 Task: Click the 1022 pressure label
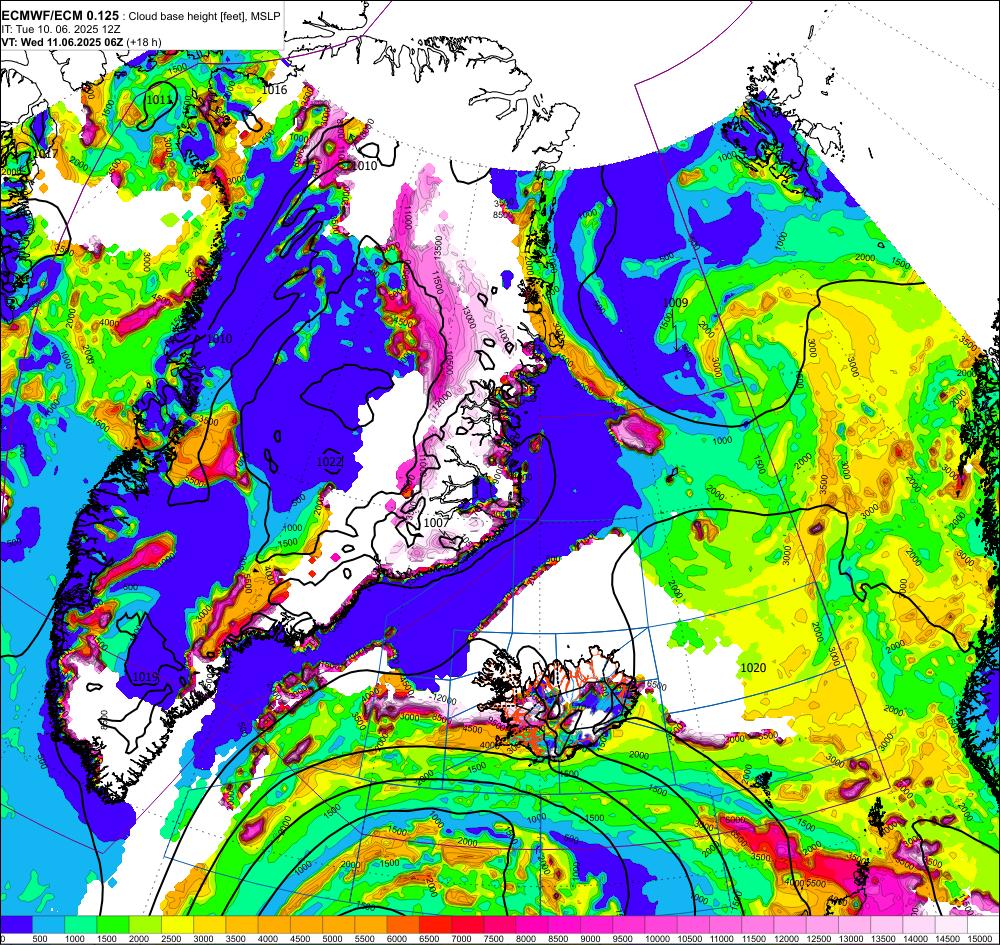tap(330, 461)
